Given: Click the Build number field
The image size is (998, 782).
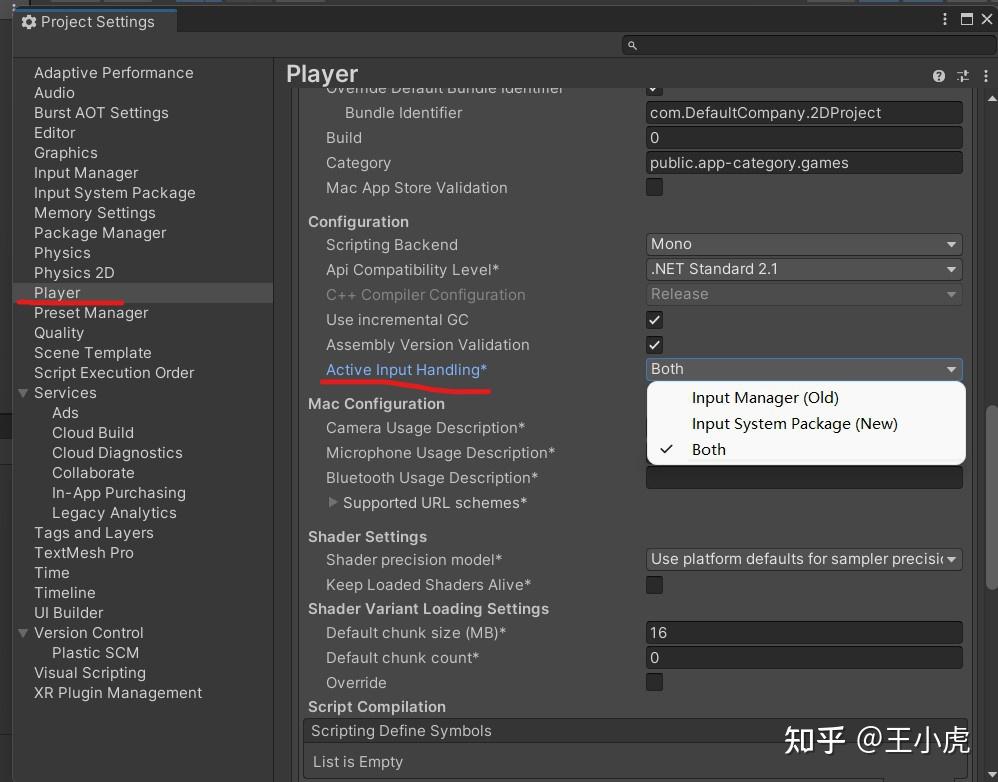Looking at the screenshot, I should (804, 137).
